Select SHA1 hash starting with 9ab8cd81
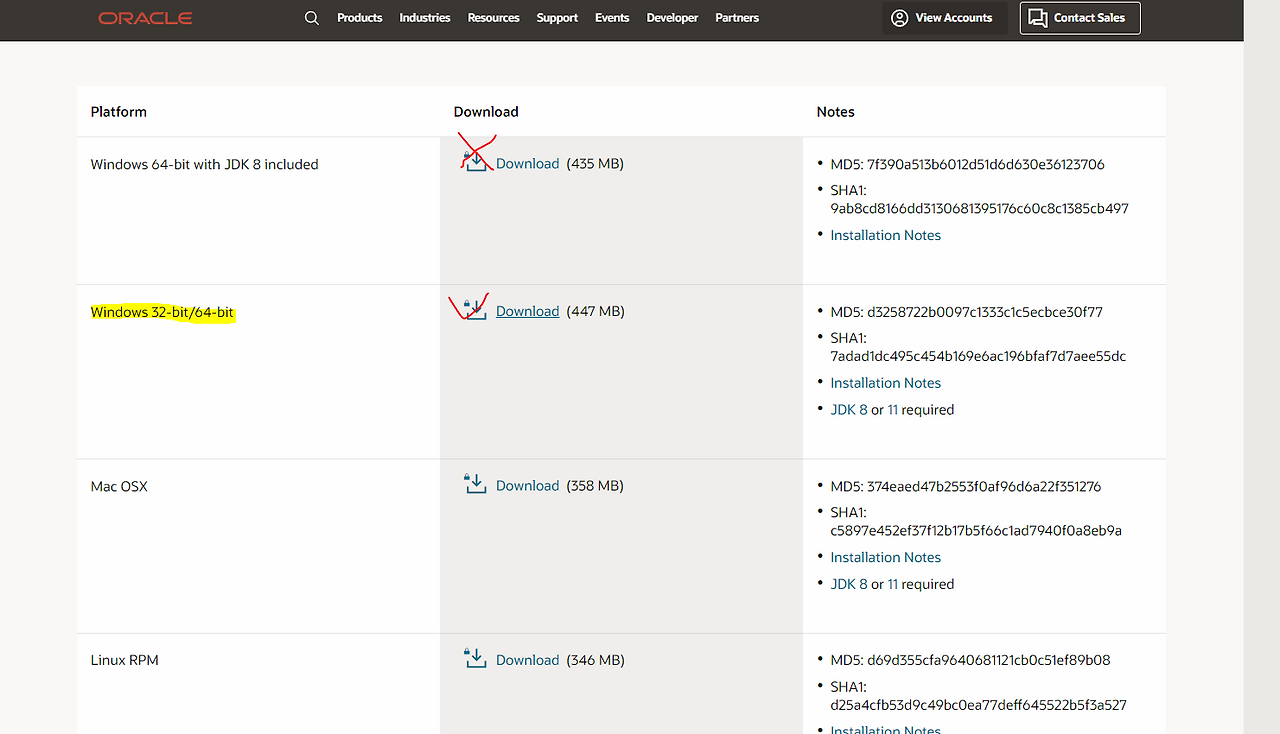This screenshot has height=734, width=1280. [980, 209]
